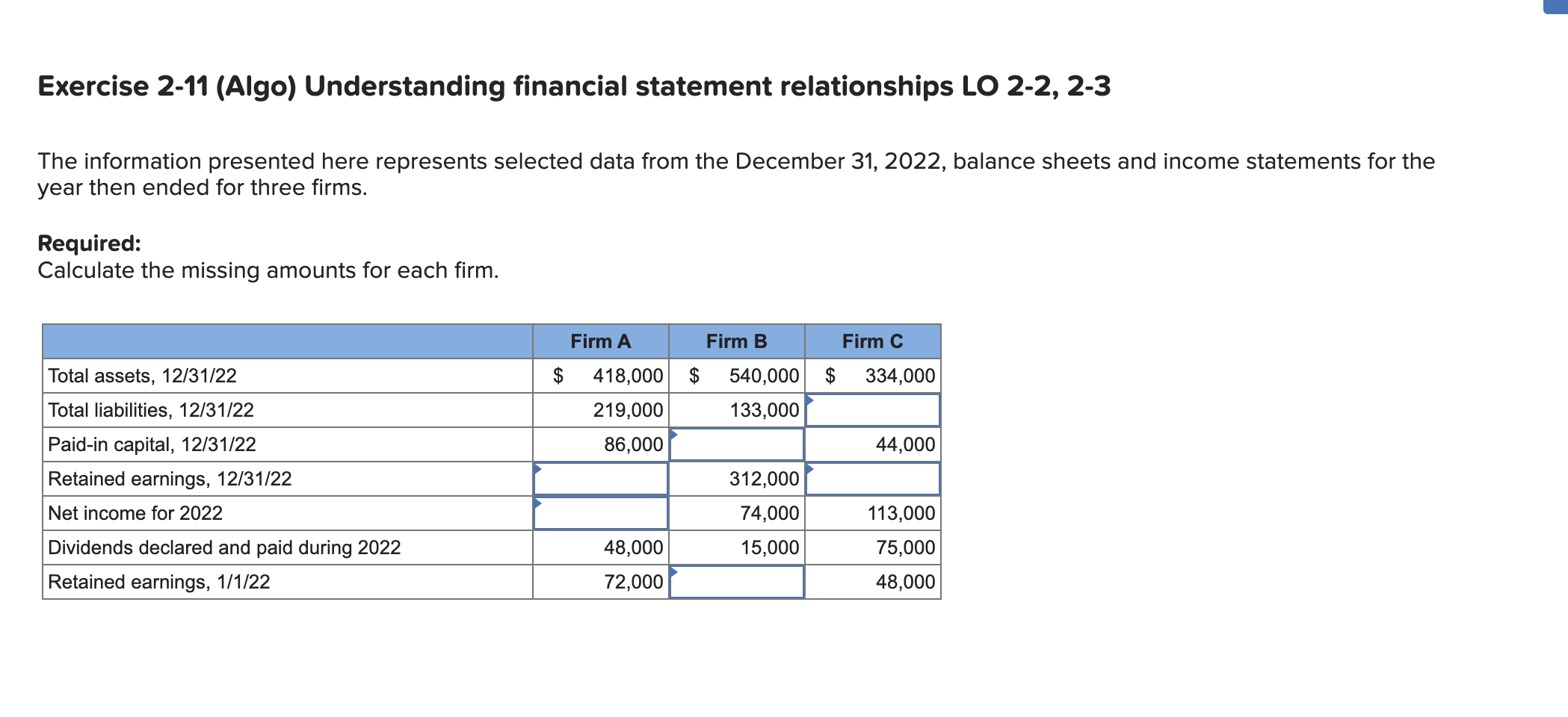Screen dimensions: 1568x717
Task: Click the flag marker on Firm C Total liabilities cell
Action: coord(809,398)
